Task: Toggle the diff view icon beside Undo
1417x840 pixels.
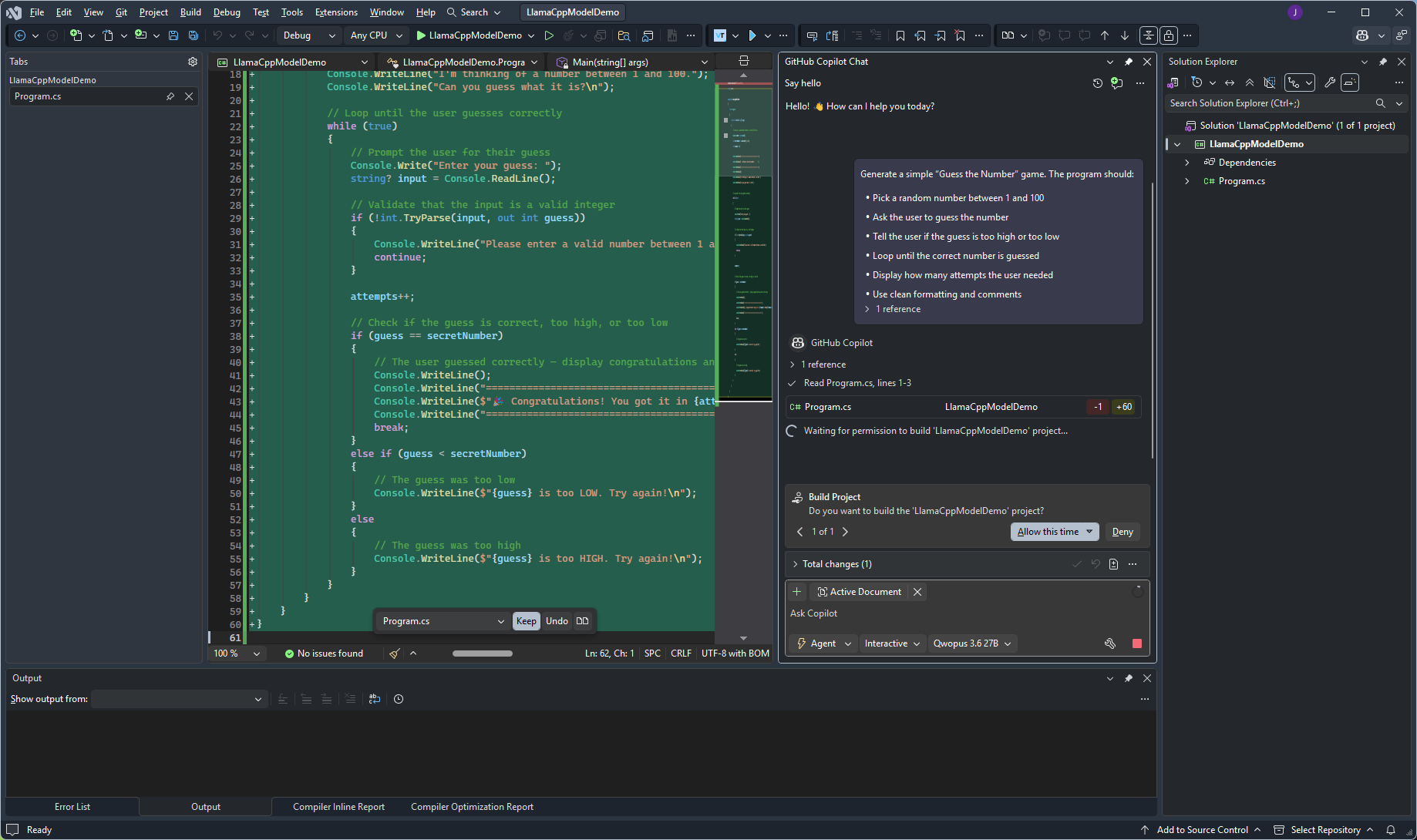Action: (x=583, y=621)
